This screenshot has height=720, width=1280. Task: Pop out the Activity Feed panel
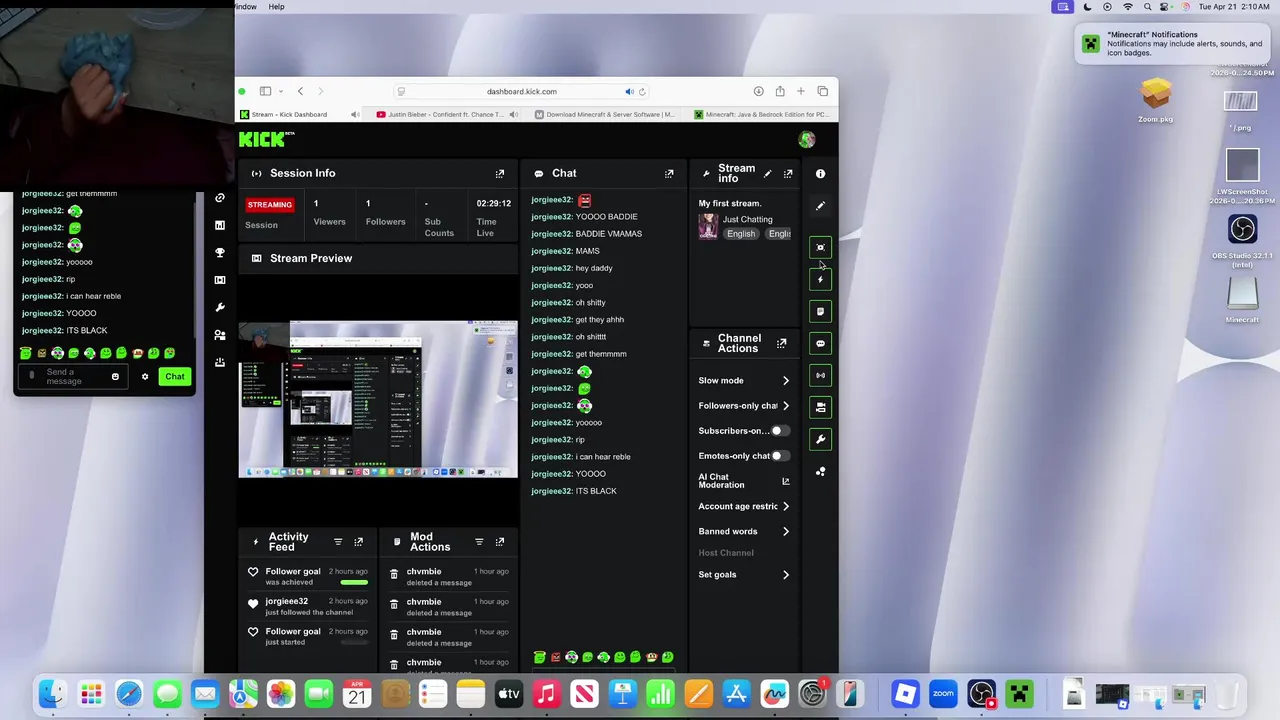358,542
